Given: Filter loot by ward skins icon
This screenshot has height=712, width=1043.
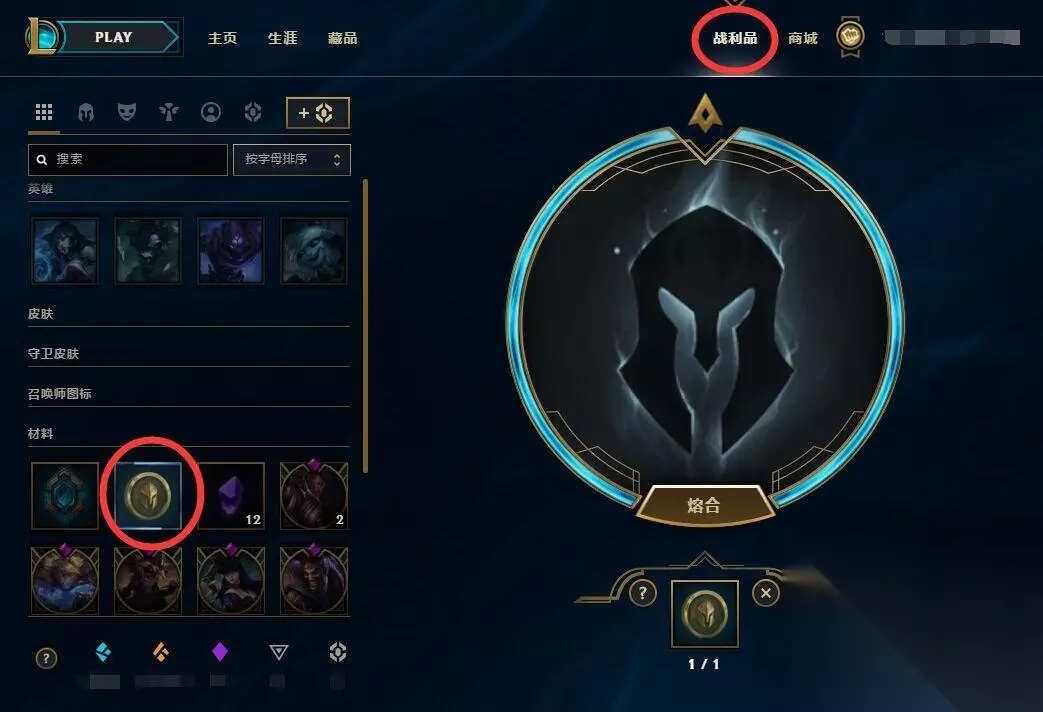Looking at the screenshot, I should tap(169, 112).
